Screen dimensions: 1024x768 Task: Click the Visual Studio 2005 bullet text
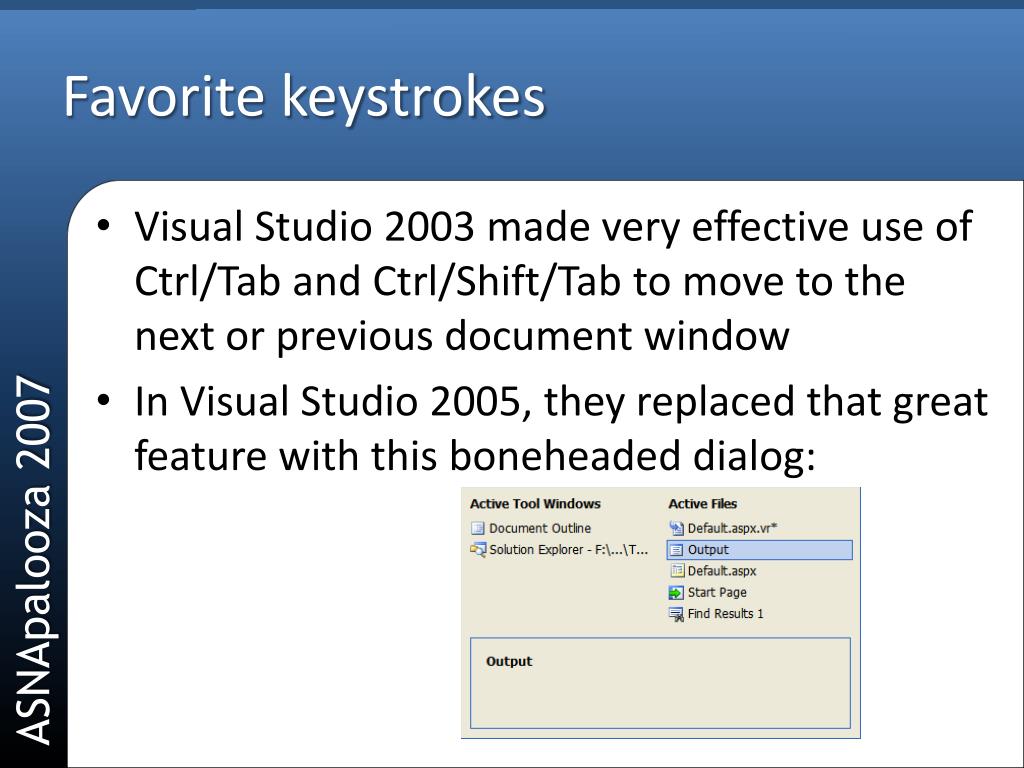coord(561,428)
